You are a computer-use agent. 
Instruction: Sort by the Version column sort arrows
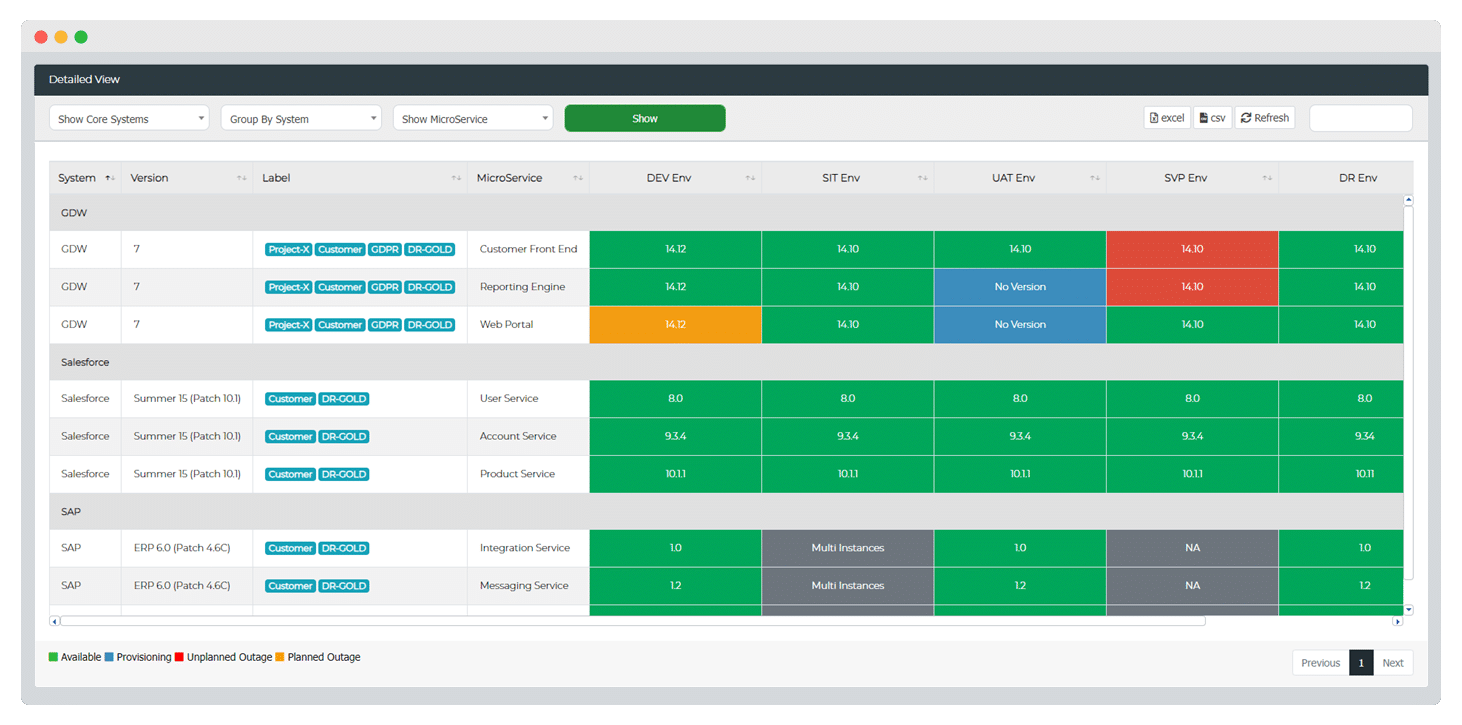point(241,178)
